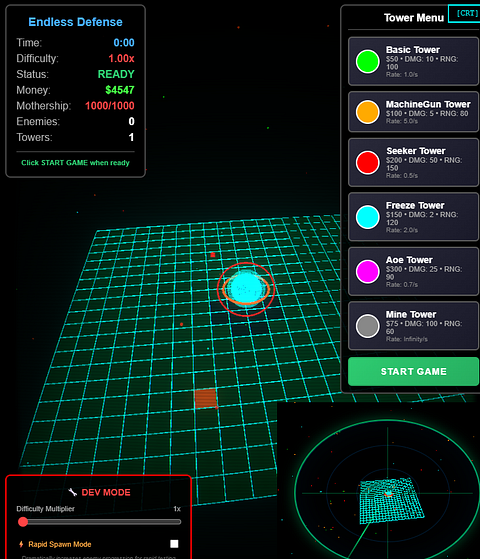The height and width of the screenshot is (559, 480).
Task: Click the START GAME button
Action: 413,371
